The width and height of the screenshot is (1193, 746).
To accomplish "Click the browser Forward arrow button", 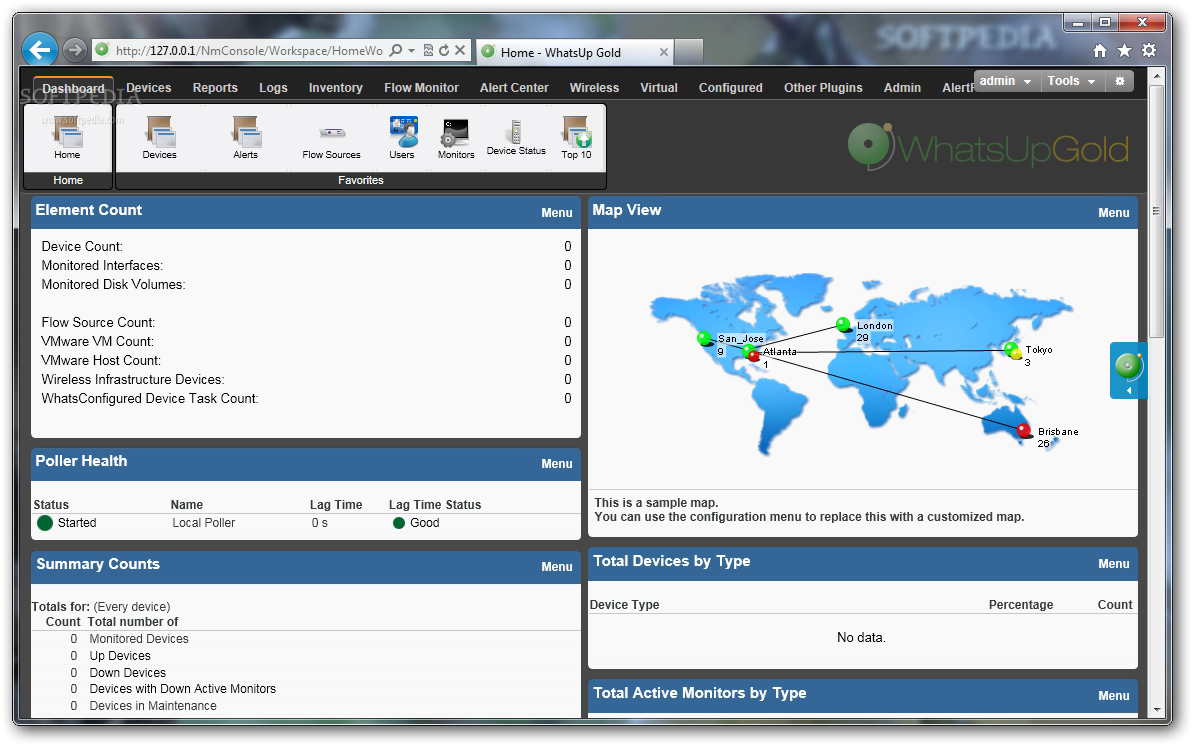I will coord(74,50).
